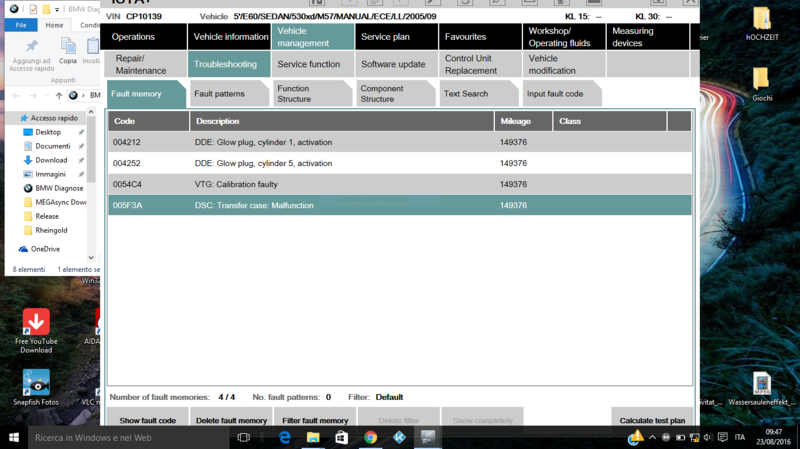
Task: Click the Windows search box
Action: pyautogui.click(x=128, y=437)
